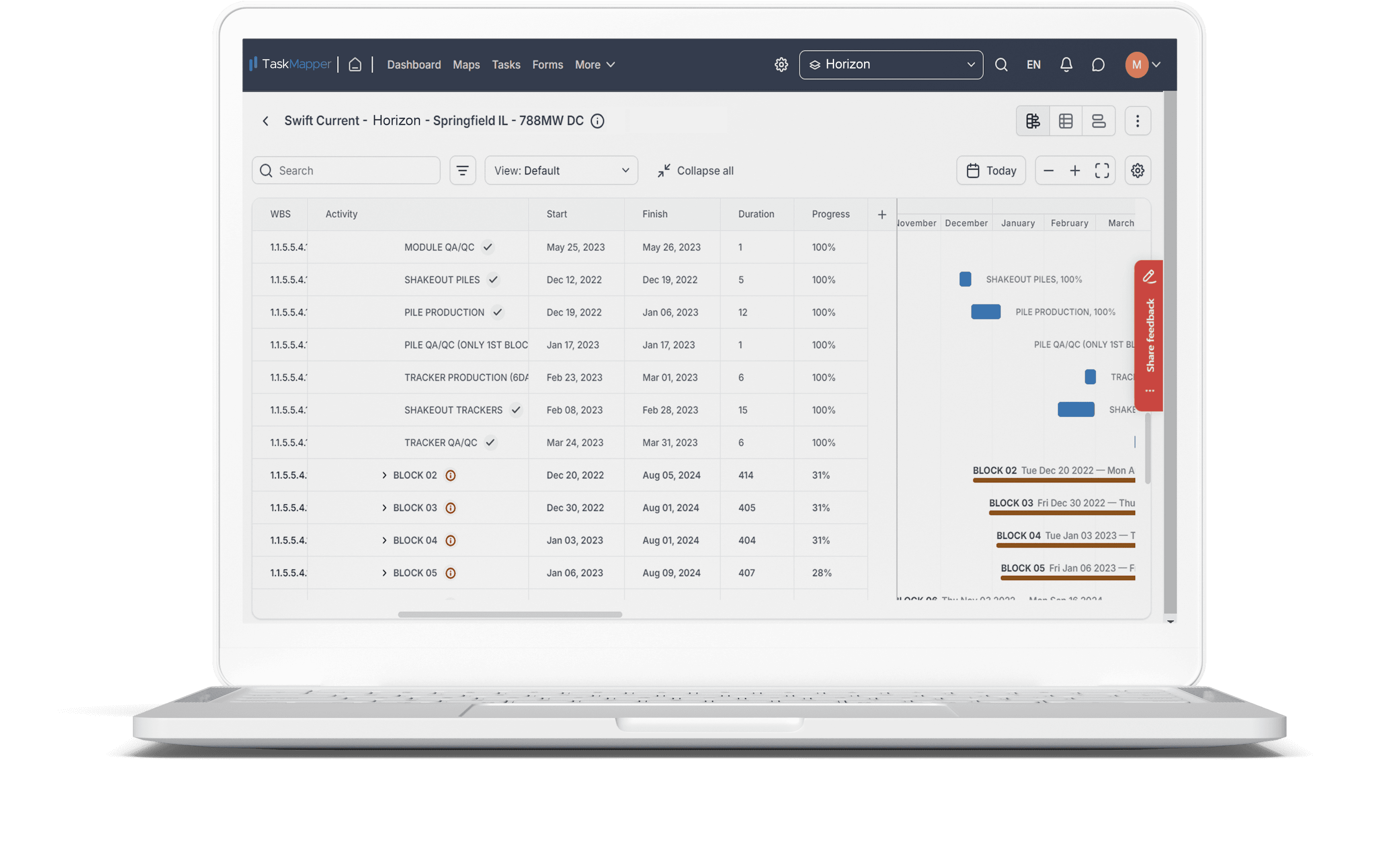Viewport: 1400px width, 853px height.
Task: Select the list view icon
Action: tap(1097, 120)
